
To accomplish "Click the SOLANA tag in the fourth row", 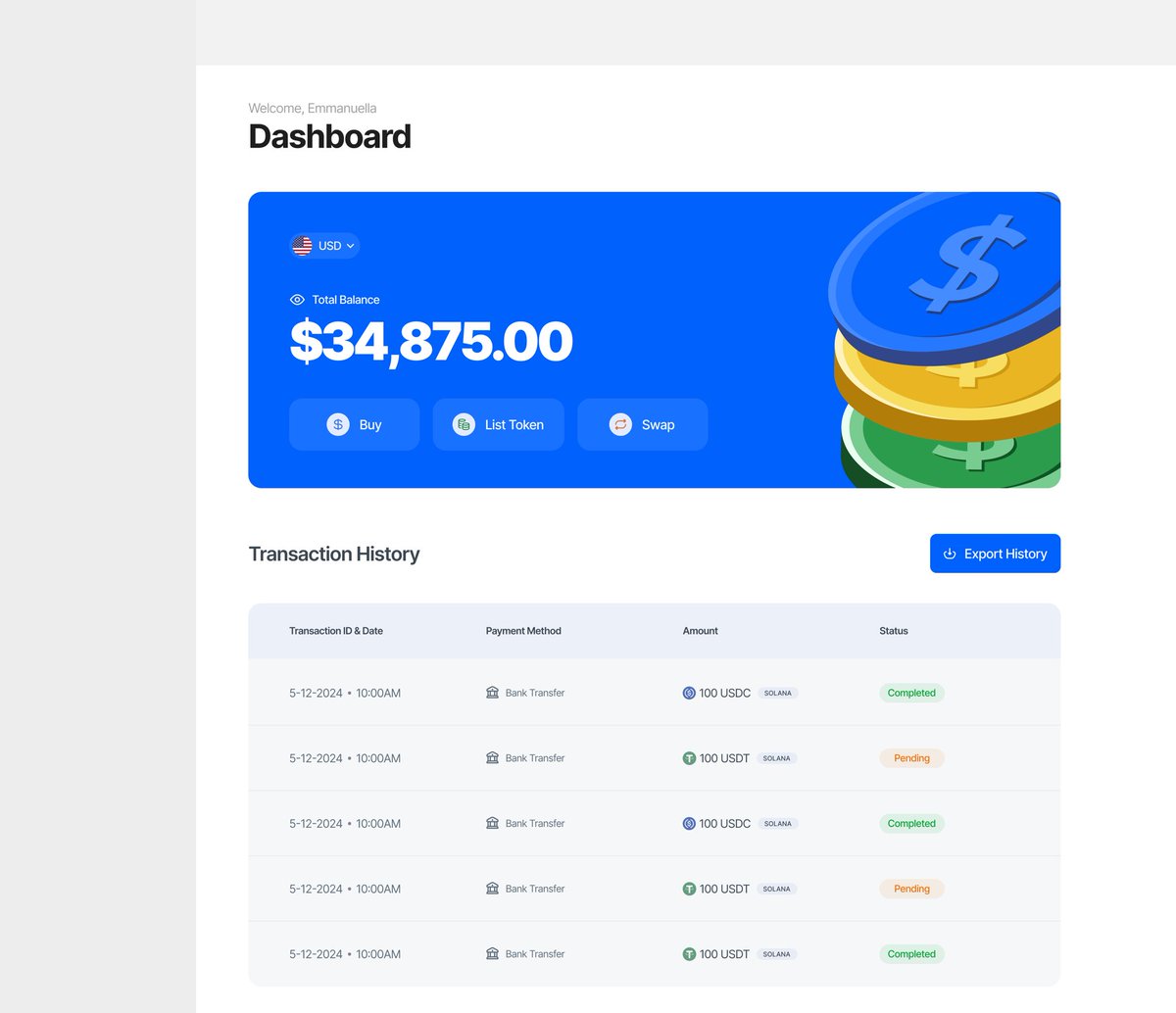I will pyautogui.click(x=777, y=889).
